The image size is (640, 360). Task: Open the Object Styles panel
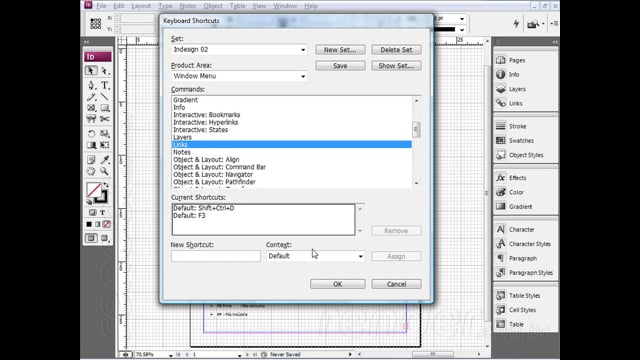tap(526, 155)
